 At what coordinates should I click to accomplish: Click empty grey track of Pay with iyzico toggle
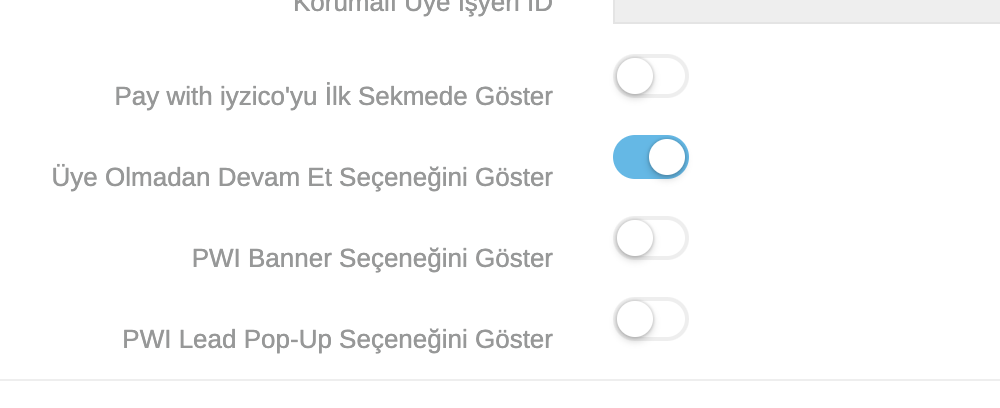pos(672,76)
